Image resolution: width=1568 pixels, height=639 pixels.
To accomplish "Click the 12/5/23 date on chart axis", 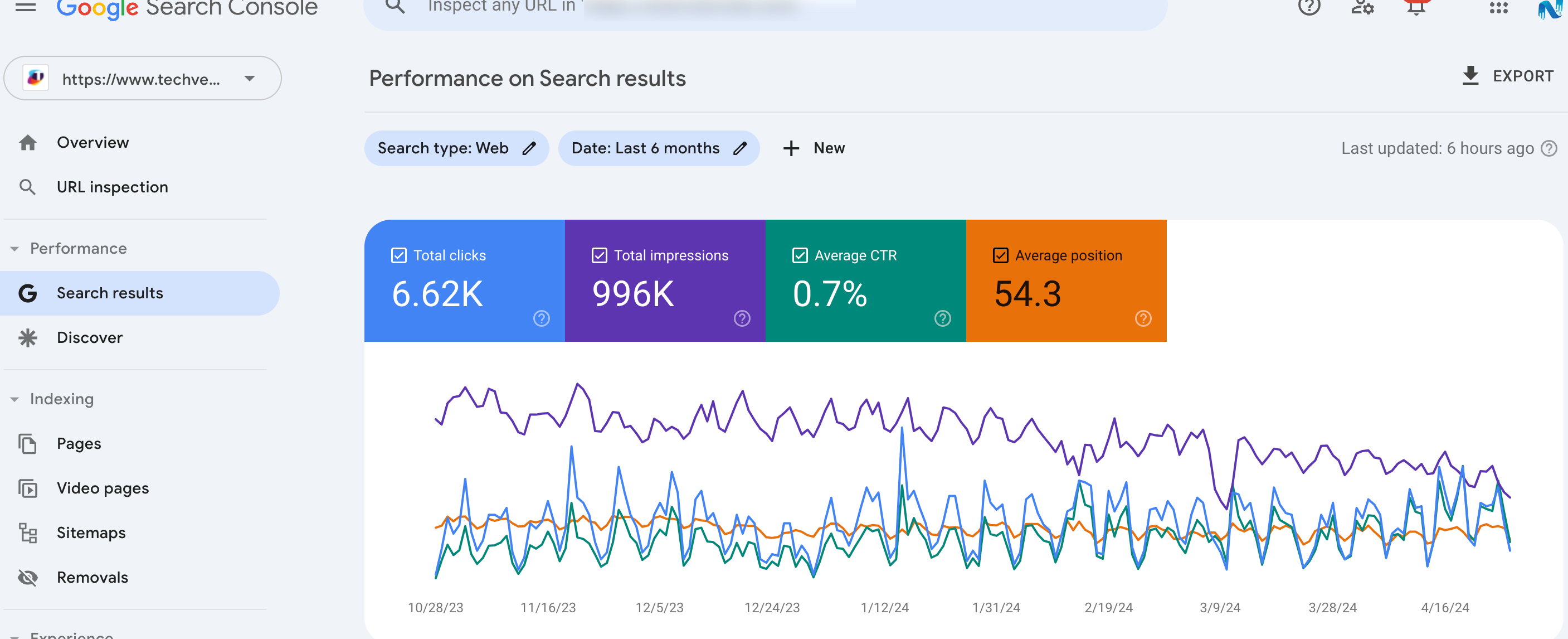I will 659,607.
